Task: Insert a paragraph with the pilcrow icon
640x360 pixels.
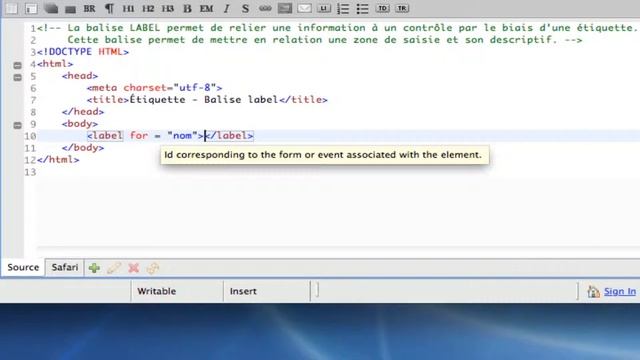Action: [x=109, y=9]
